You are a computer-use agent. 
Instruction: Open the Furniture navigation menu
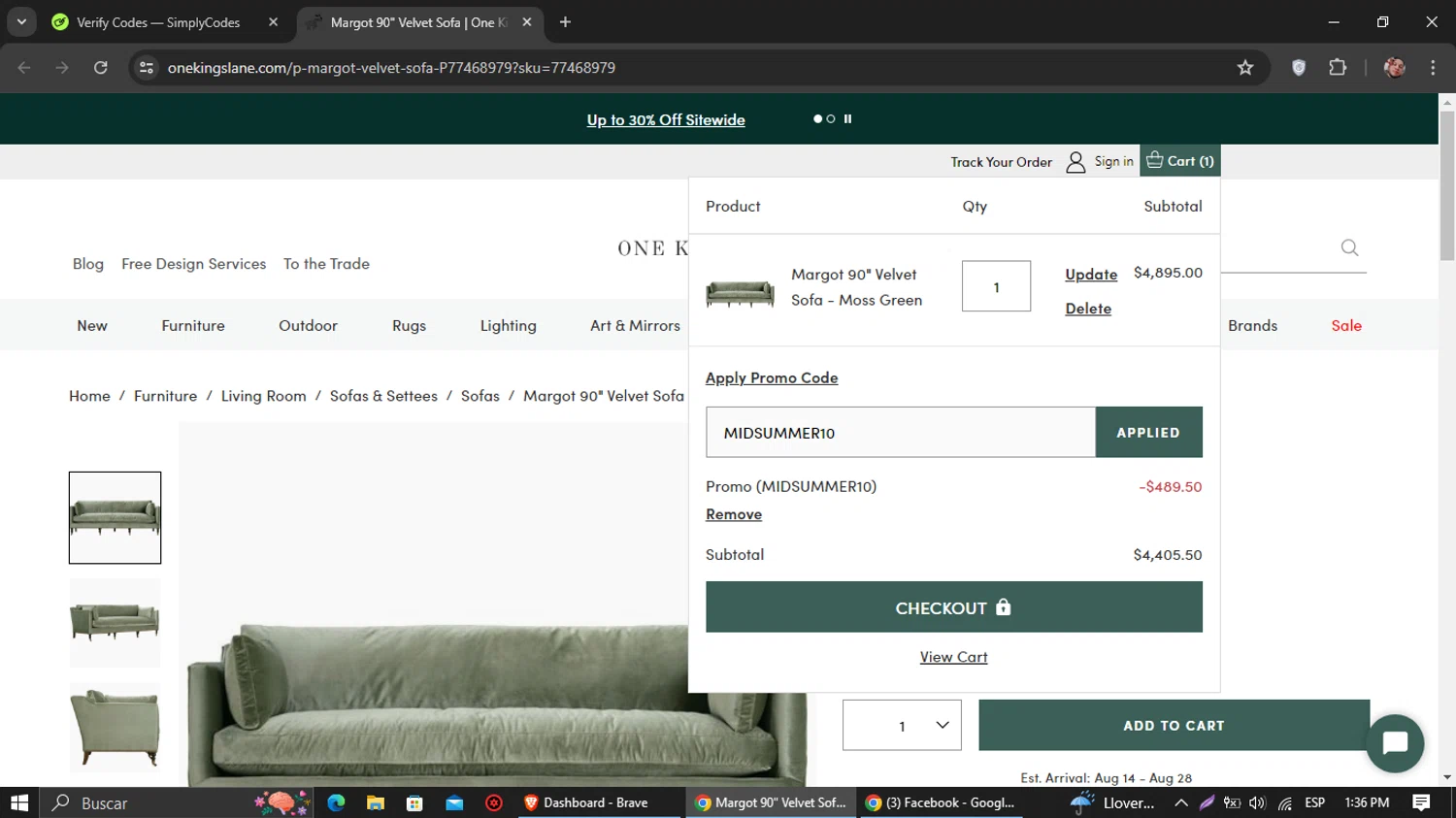point(193,326)
